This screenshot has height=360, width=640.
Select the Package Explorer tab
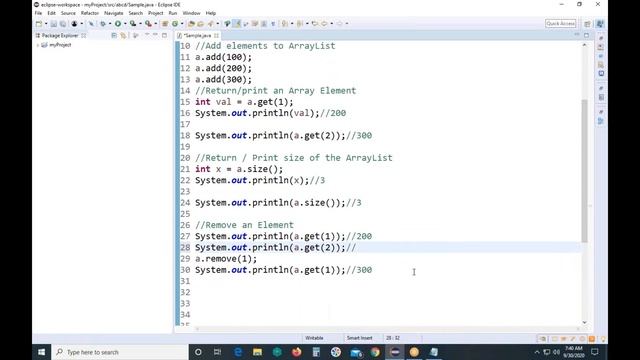pos(60,36)
